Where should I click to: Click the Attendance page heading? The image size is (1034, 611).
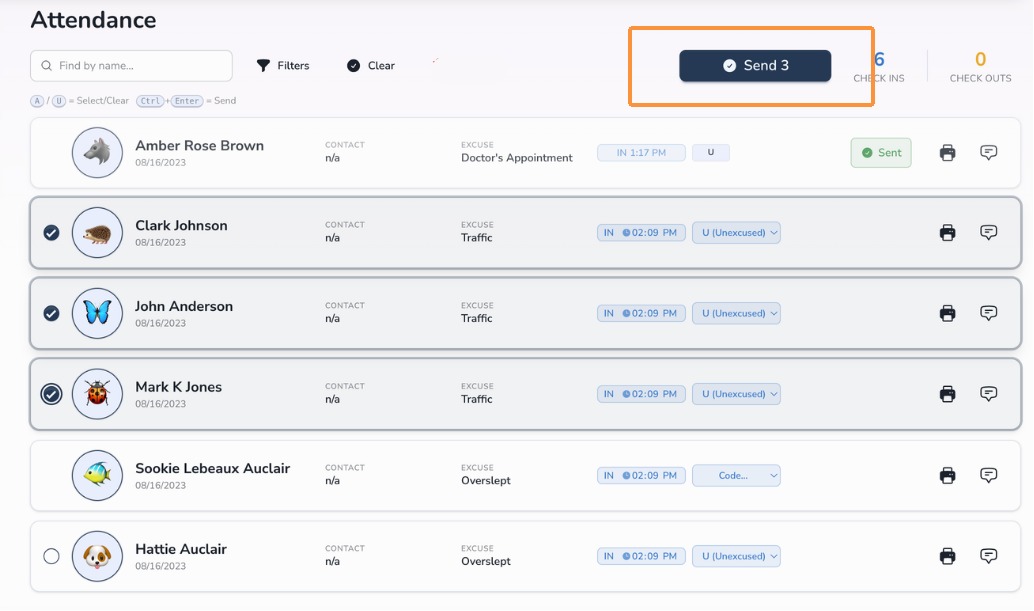click(93, 20)
